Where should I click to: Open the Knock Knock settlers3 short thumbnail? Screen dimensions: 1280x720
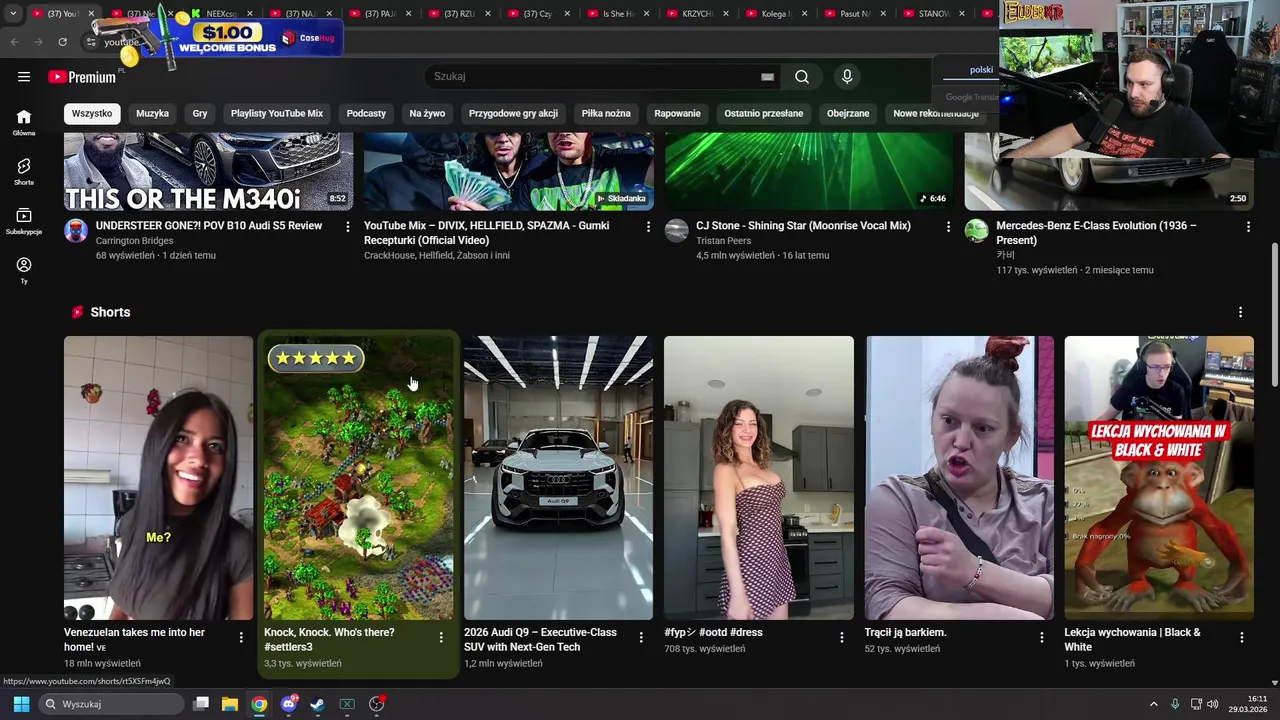point(358,478)
